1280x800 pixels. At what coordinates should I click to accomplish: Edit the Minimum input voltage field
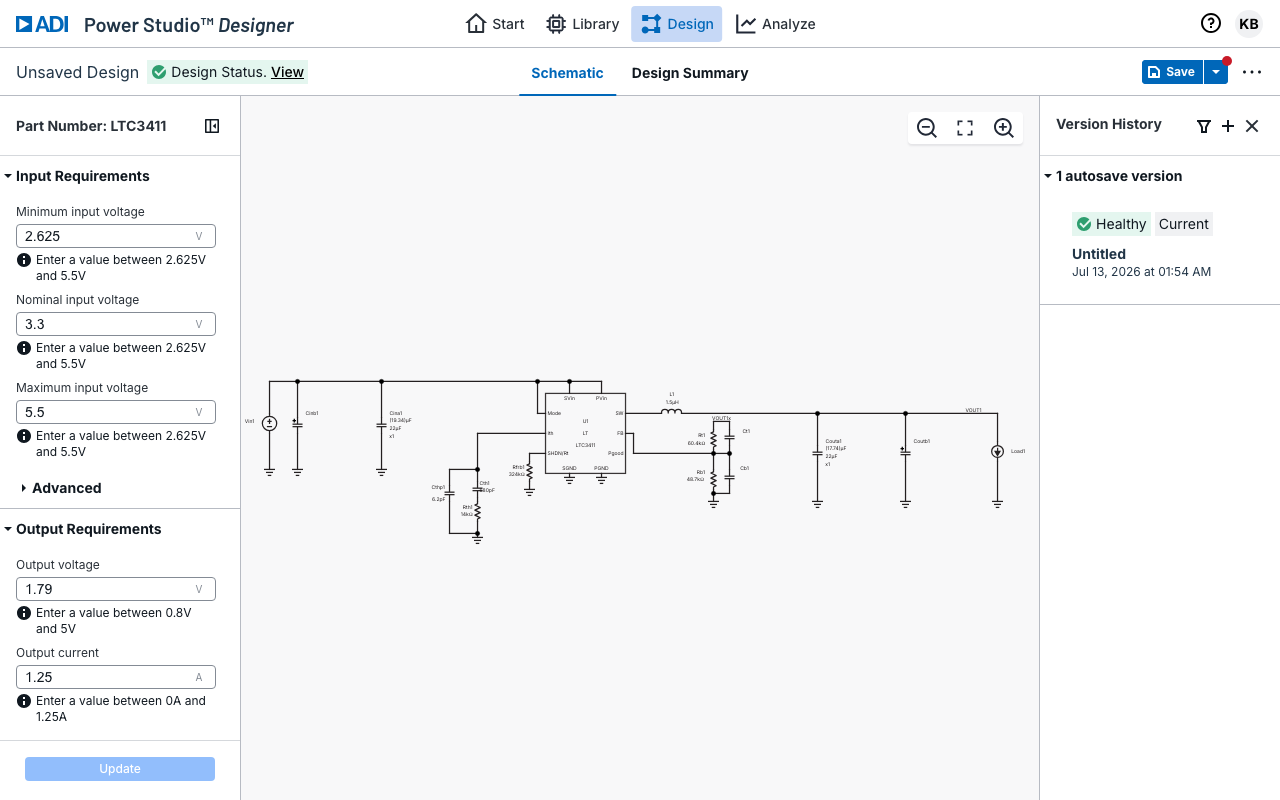(x=116, y=236)
